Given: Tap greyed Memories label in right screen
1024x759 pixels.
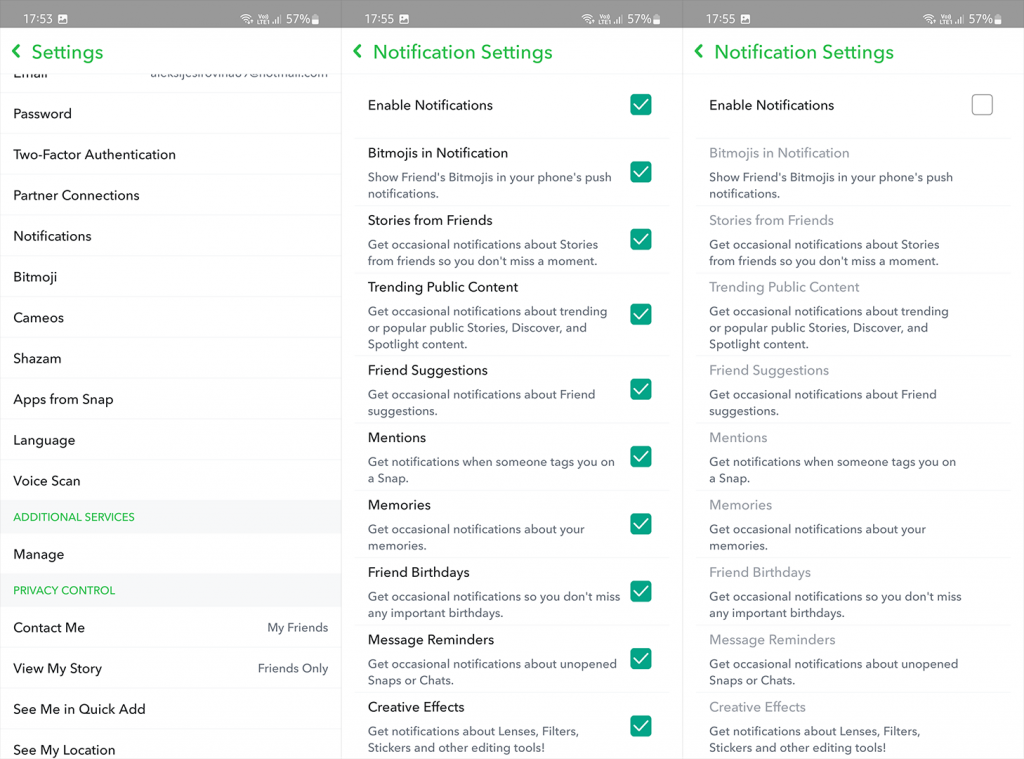Looking at the screenshot, I should click(741, 505).
